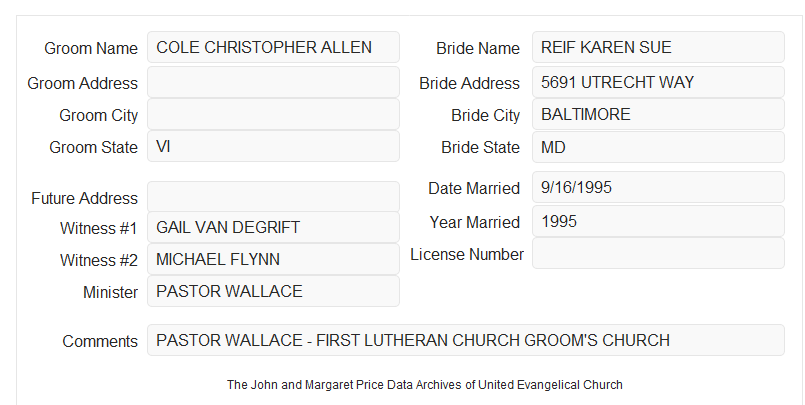Select the empty Groom Address field

[273, 82]
